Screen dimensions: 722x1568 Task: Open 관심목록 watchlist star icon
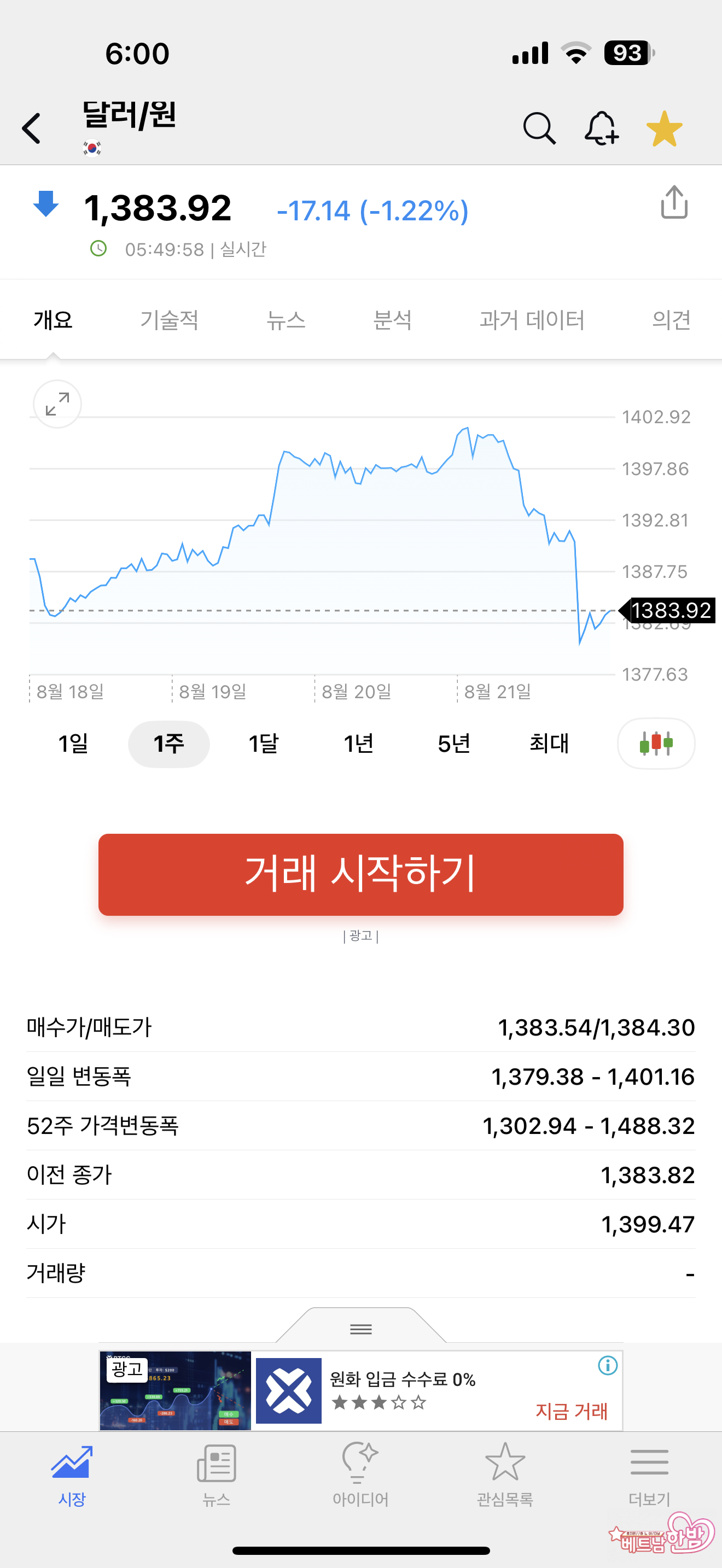[x=505, y=1473]
